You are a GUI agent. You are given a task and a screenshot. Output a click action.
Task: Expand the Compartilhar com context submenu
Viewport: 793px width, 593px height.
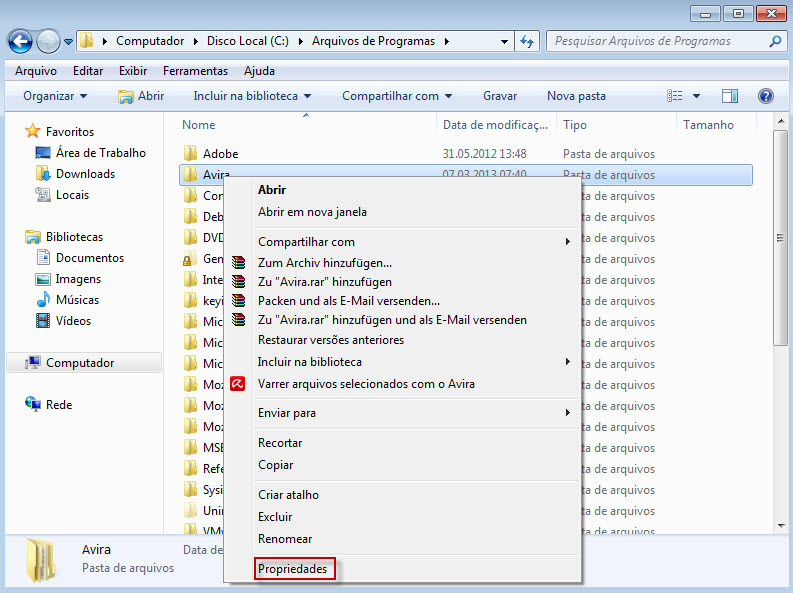[414, 242]
